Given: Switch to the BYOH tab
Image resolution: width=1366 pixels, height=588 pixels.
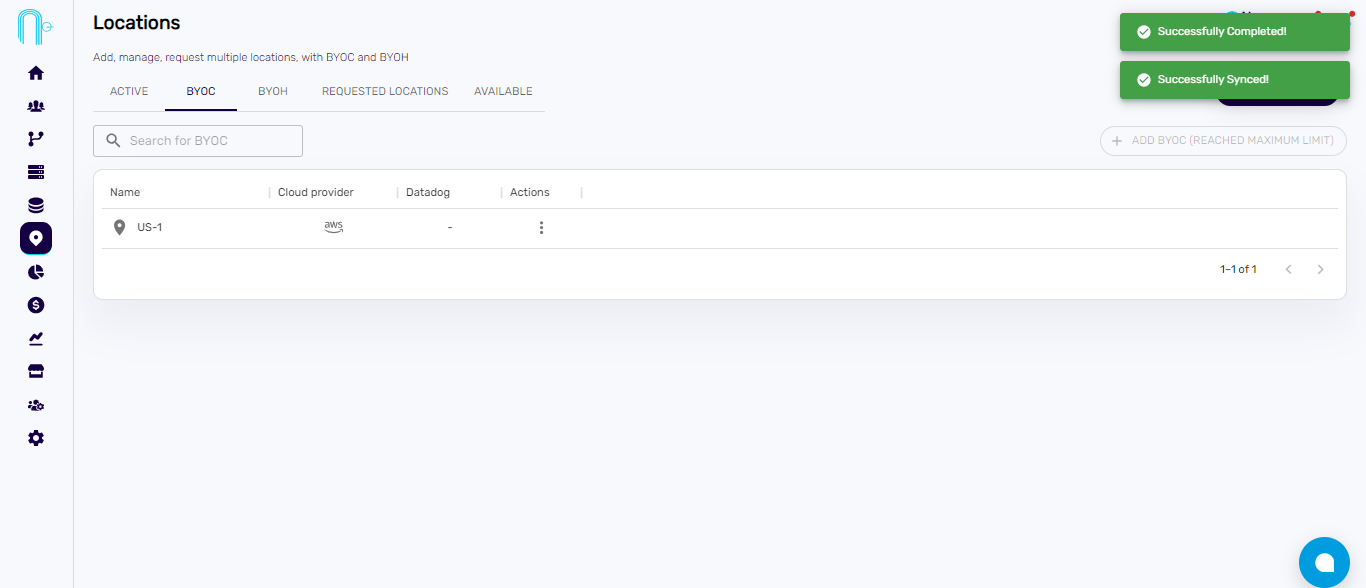Looking at the screenshot, I should [x=272, y=91].
